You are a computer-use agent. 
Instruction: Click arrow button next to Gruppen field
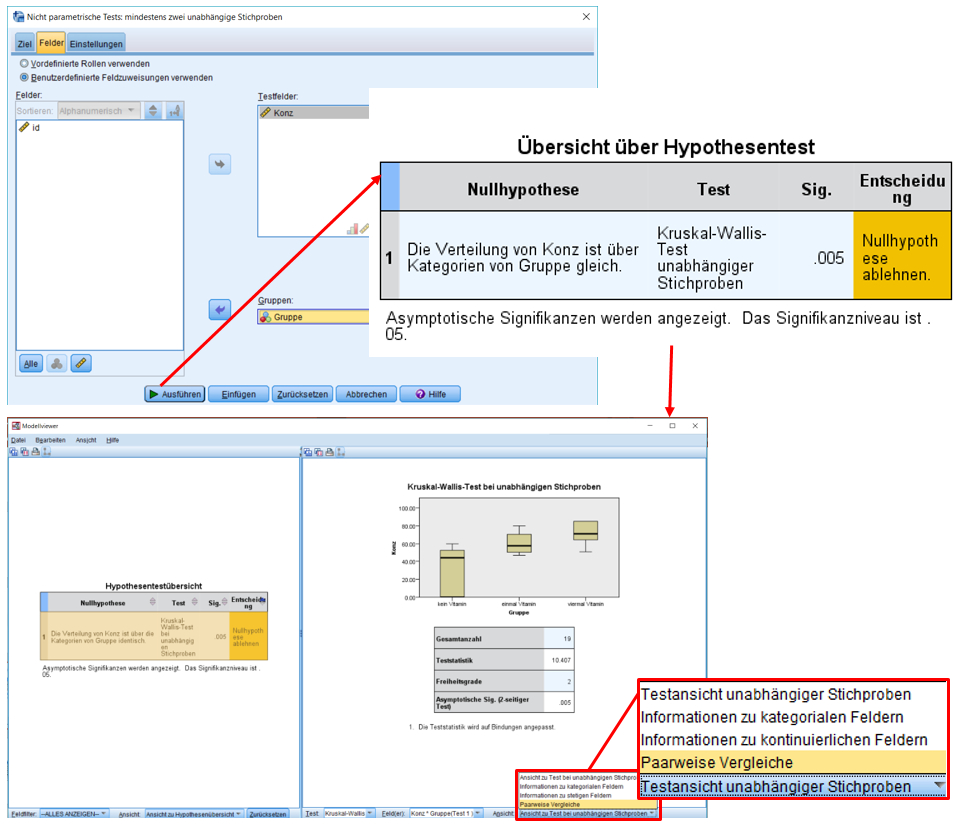pos(220,310)
